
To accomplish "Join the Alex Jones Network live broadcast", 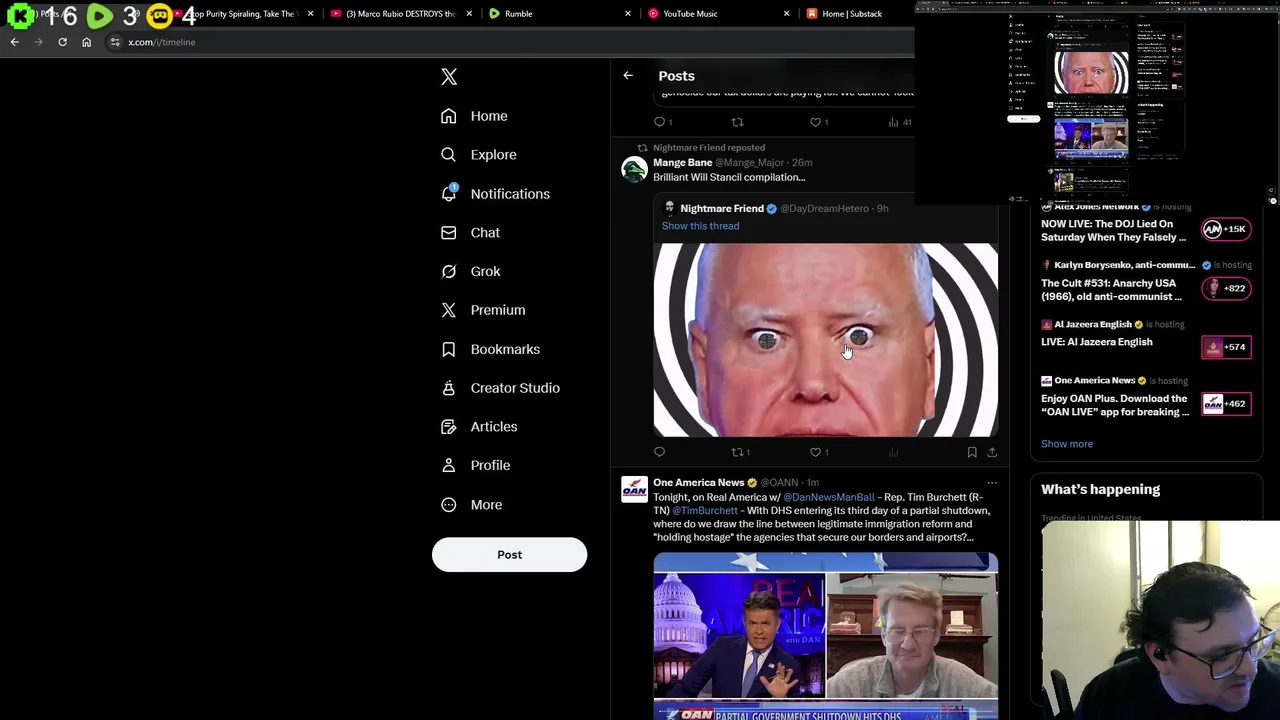I will pyautogui.click(x=1112, y=231).
